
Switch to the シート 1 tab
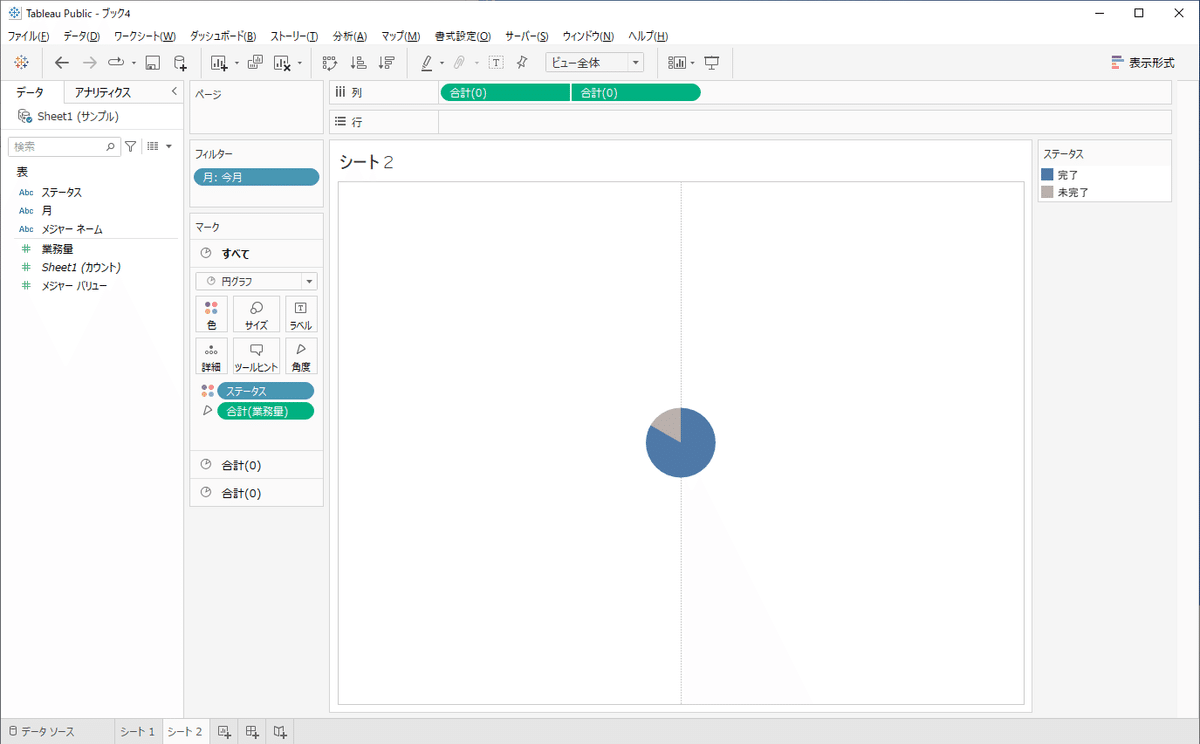tap(138, 732)
